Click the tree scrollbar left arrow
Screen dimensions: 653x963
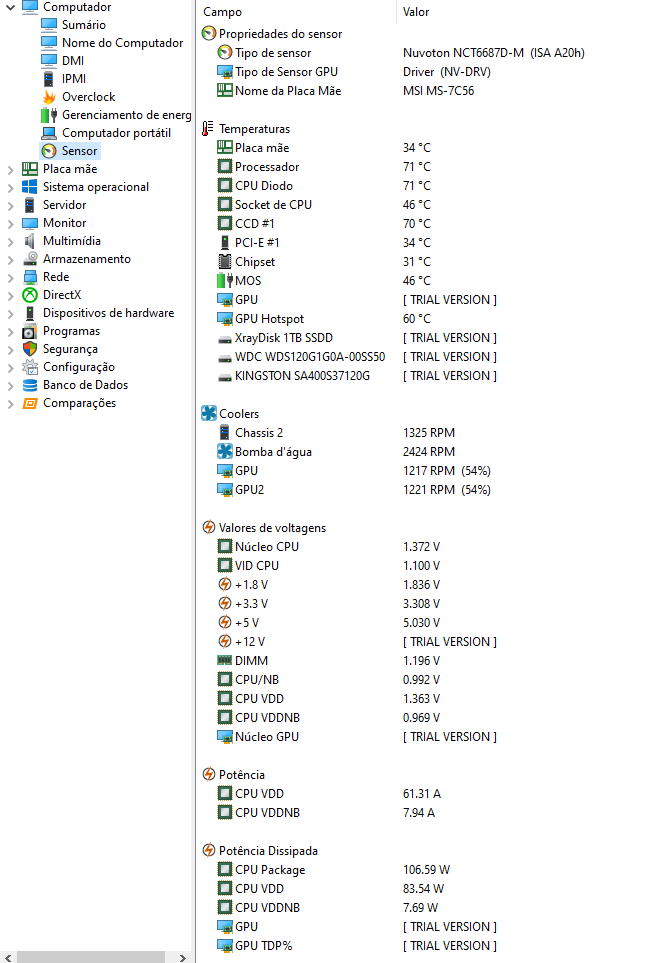click(8, 957)
